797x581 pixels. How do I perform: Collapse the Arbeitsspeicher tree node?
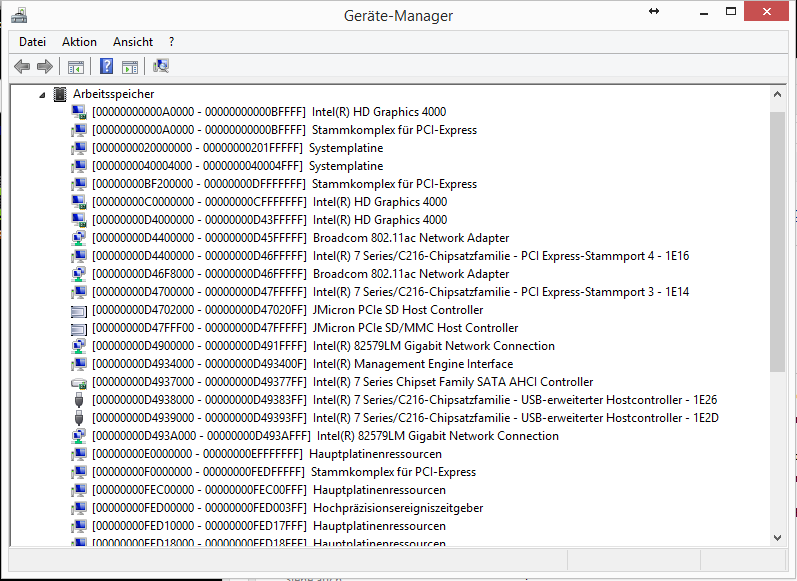tap(42, 95)
